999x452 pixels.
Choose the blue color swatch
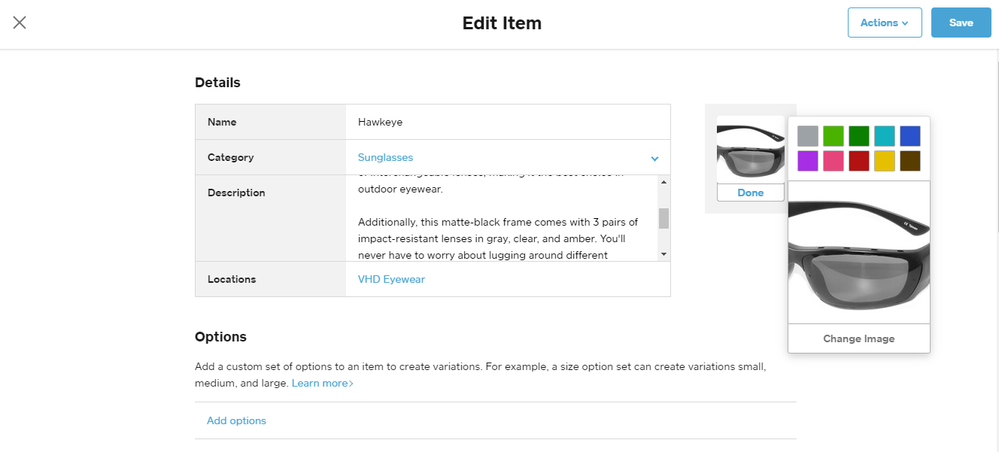click(910, 136)
